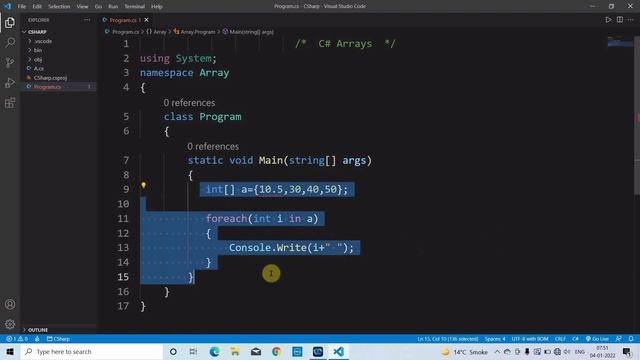Click in Windows search box
The height and width of the screenshot is (360, 640).
[x=92, y=351]
